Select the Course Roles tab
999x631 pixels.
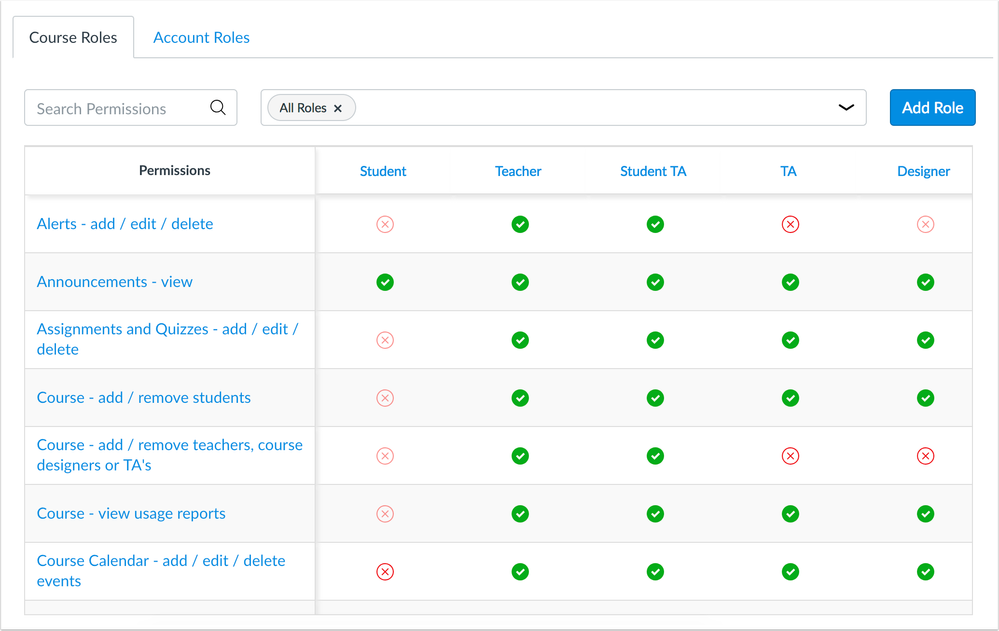coord(72,36)
